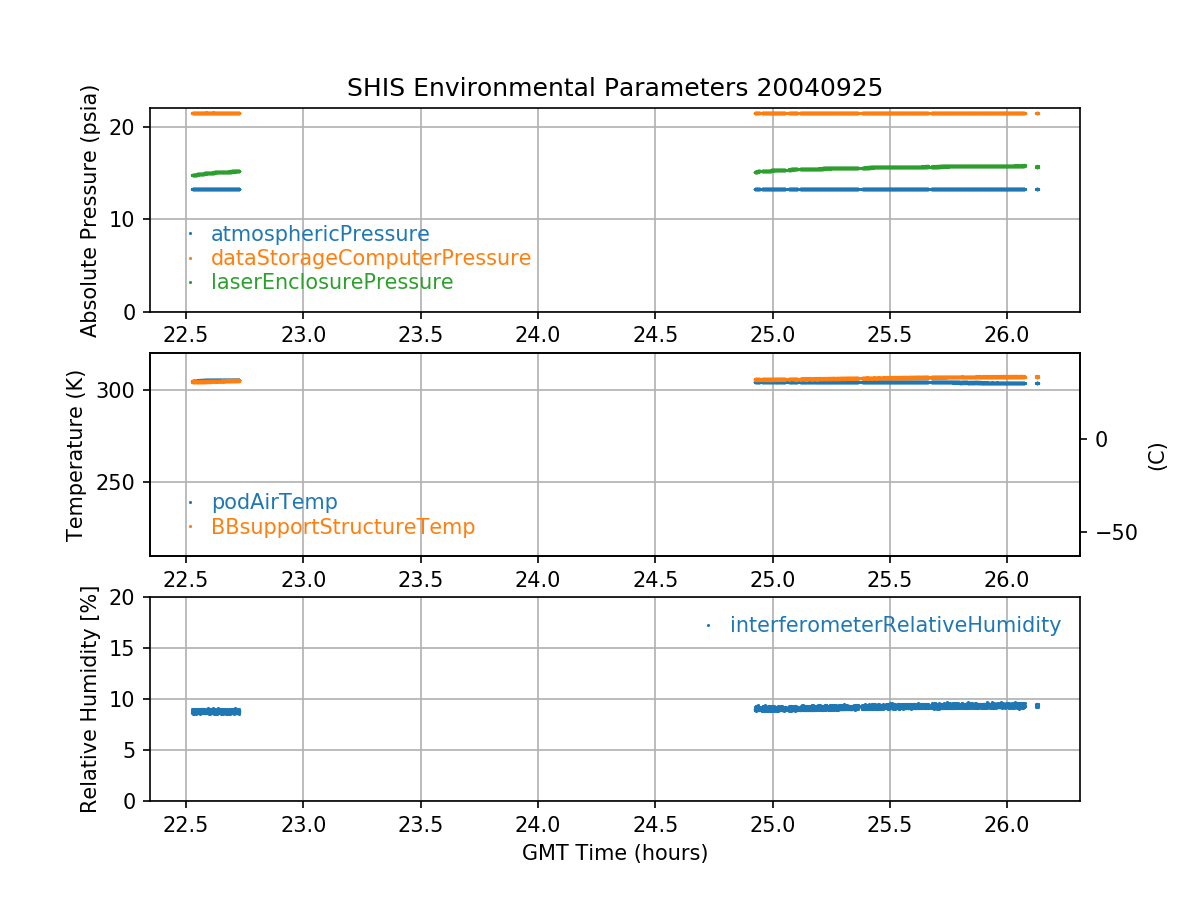Click the 23.5 tick below the pressure plot
The height and width of the screenshot is (900, 1200).
point(420,333)
